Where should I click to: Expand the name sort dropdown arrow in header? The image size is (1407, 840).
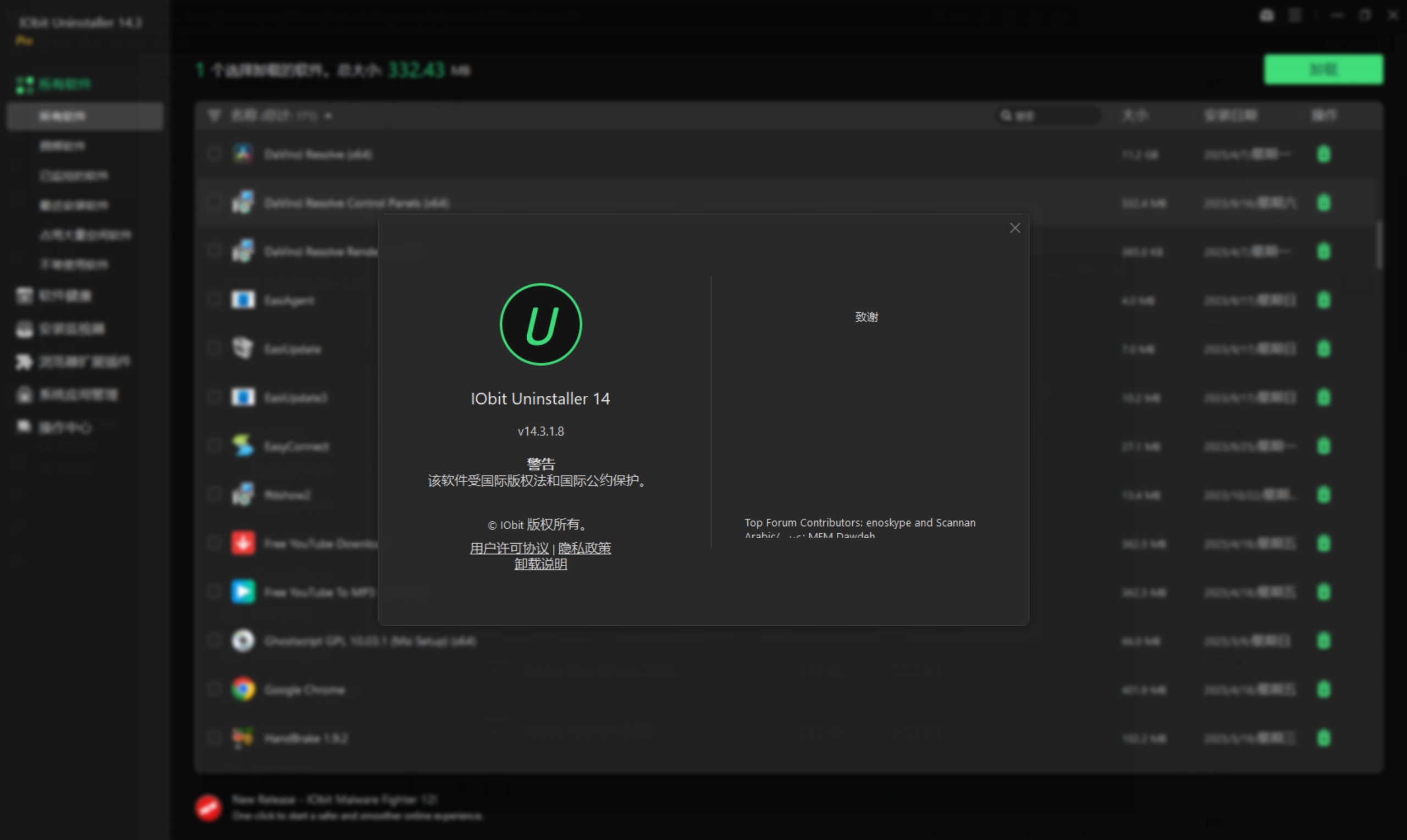click(328, 116)
